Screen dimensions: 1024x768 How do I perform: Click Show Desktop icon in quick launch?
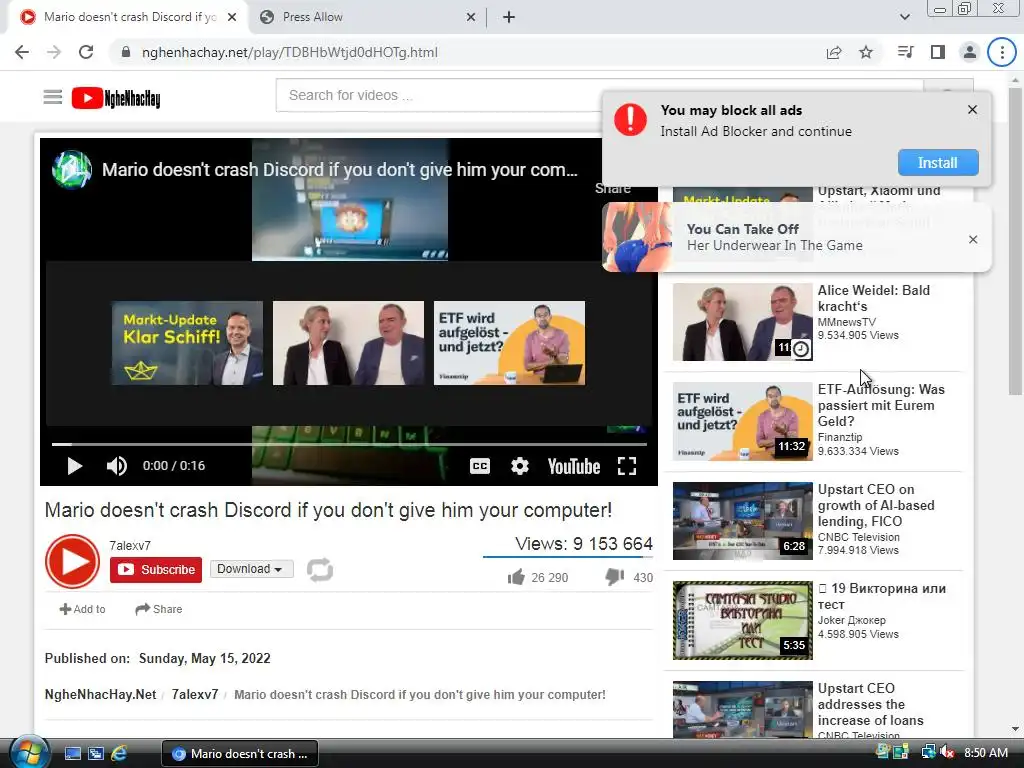coord(73,754)
